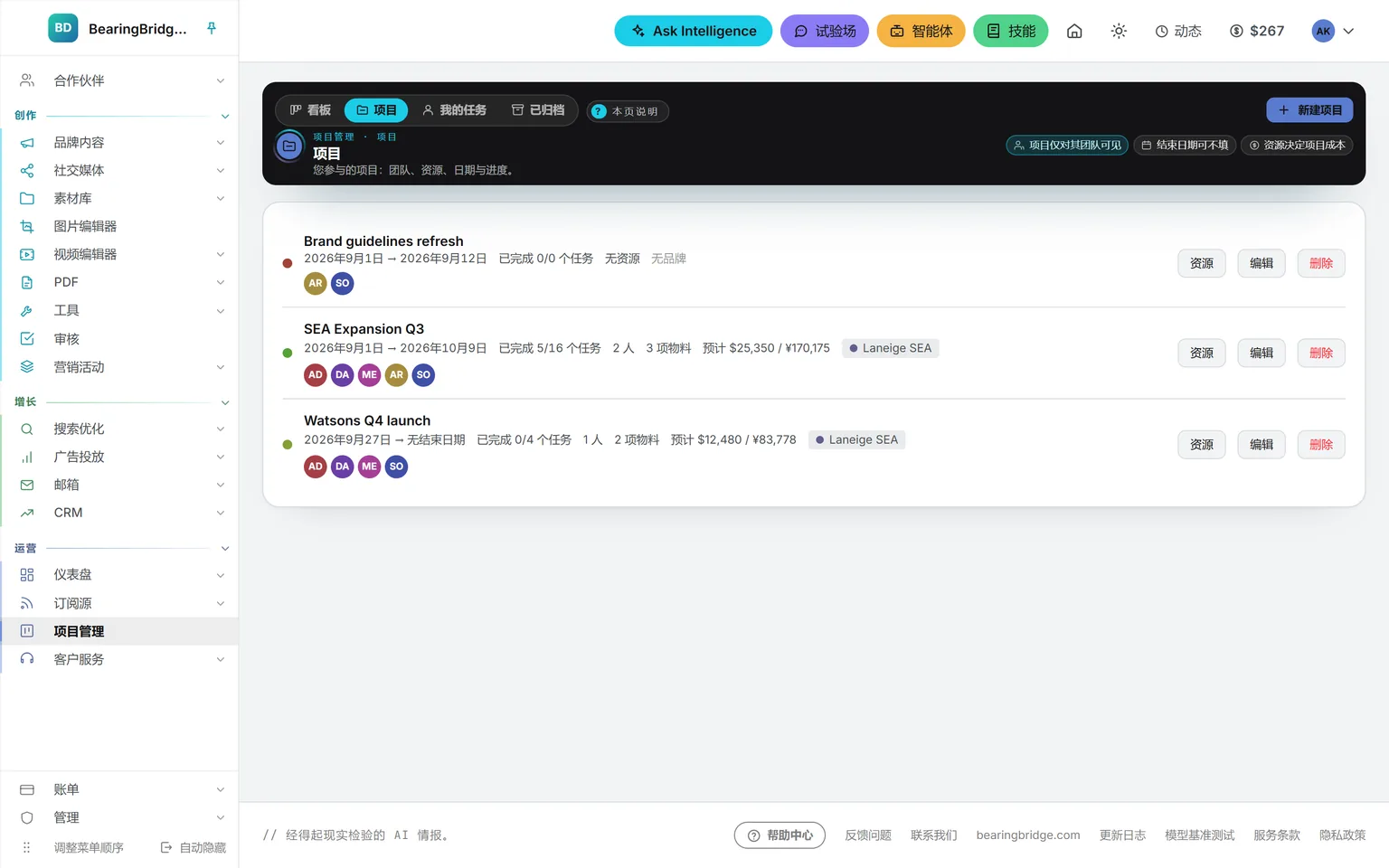Viewport: 1389px width, 868px height.
Task: Open the 动态 activity clock item
Action: (x=1178, y=31)
